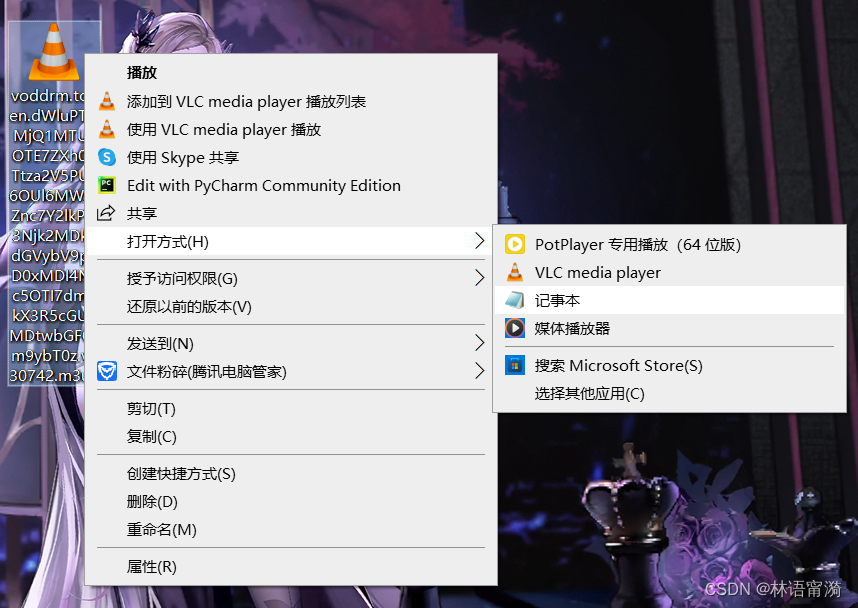The height and width of the screenshot is (608, 858).
Task: Choose 重命名(M) from the context menu
Action: pos(292,530)
